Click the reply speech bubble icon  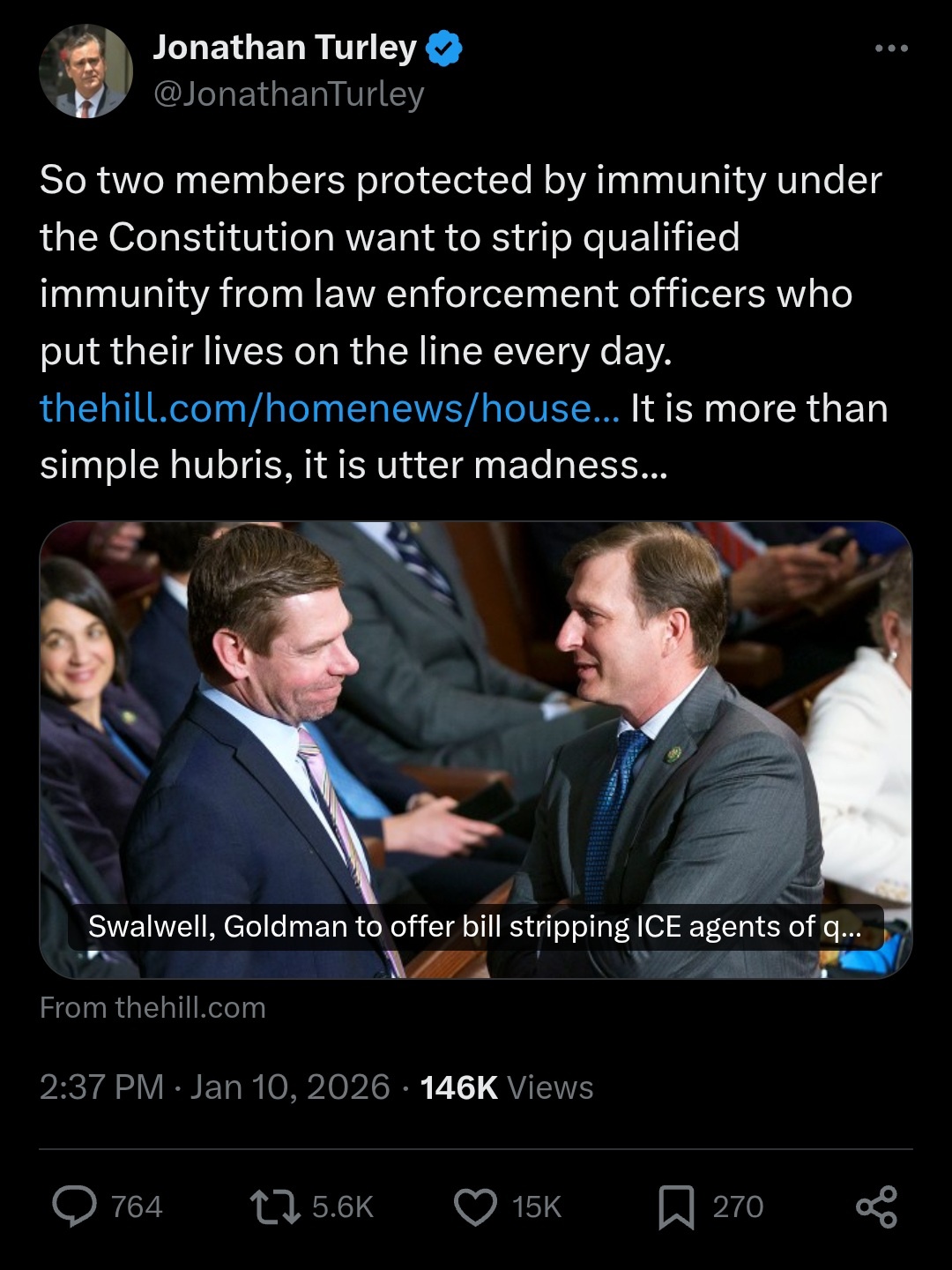pos(75,1206)
